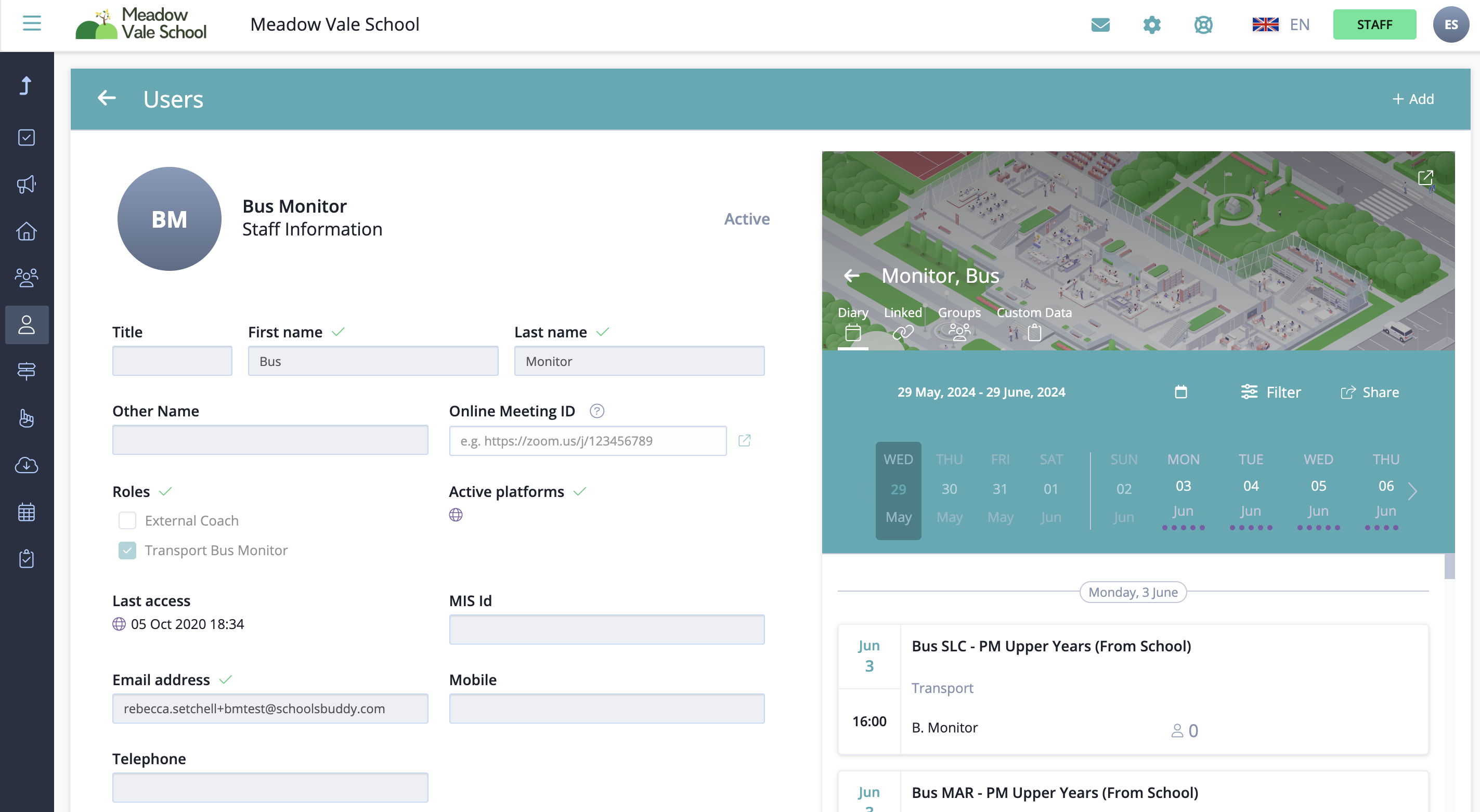The image size is (1480, 812).
Task: Click the STAFF button
Action: pos(1374,25)
